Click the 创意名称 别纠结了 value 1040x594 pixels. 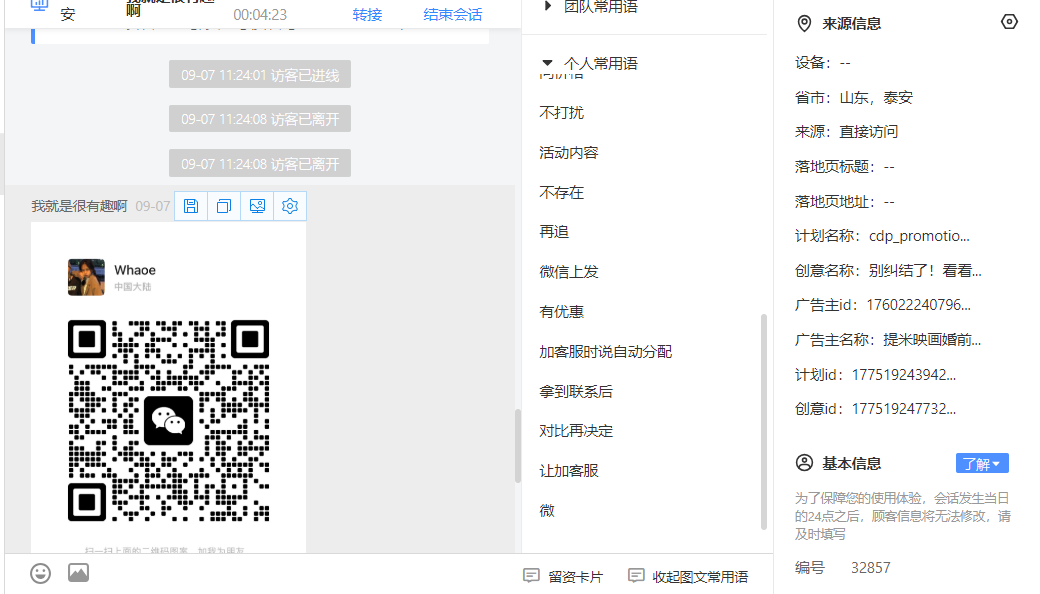pyautogui.click(x=925, y=270)
